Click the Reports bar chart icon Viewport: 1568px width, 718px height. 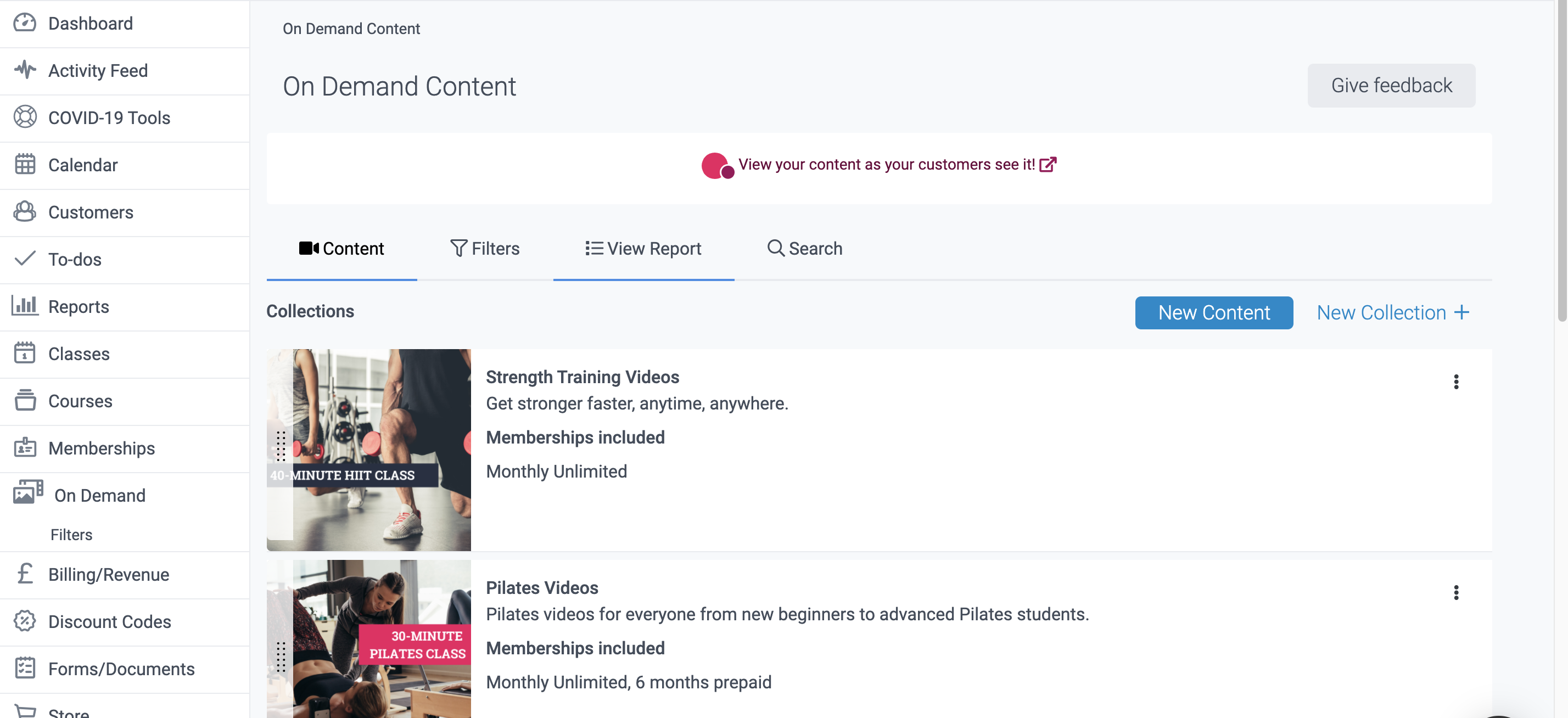point(25,305)
